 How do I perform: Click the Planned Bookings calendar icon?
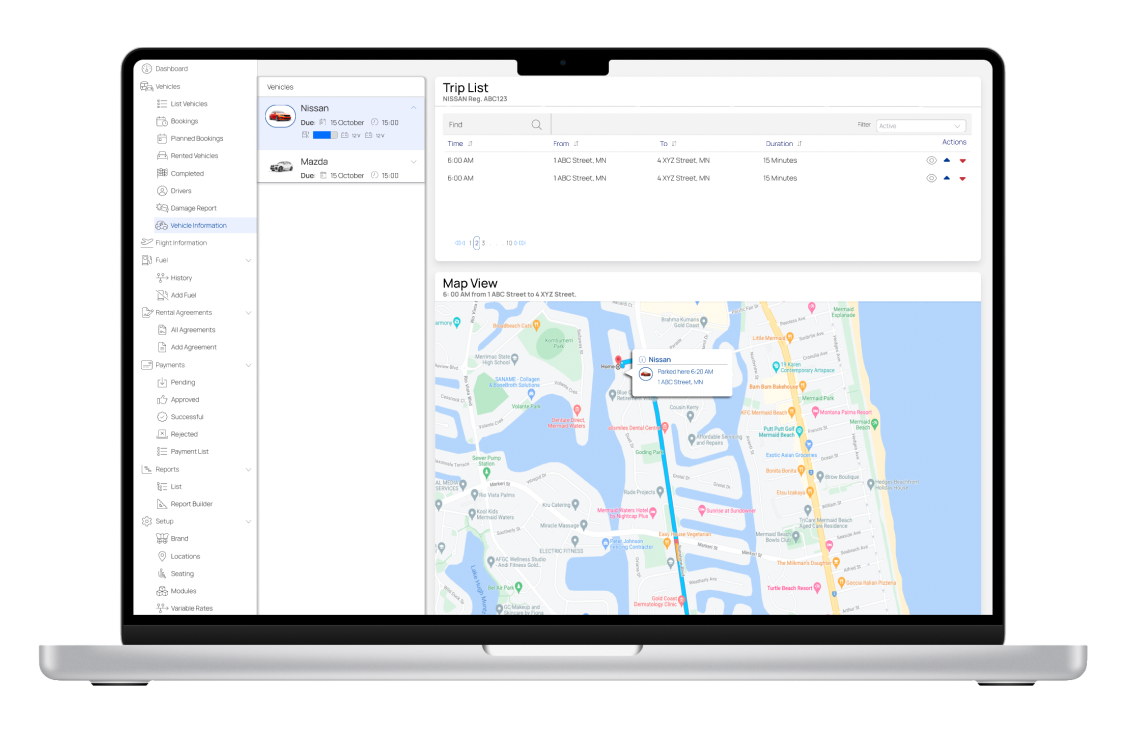(162, 138)
